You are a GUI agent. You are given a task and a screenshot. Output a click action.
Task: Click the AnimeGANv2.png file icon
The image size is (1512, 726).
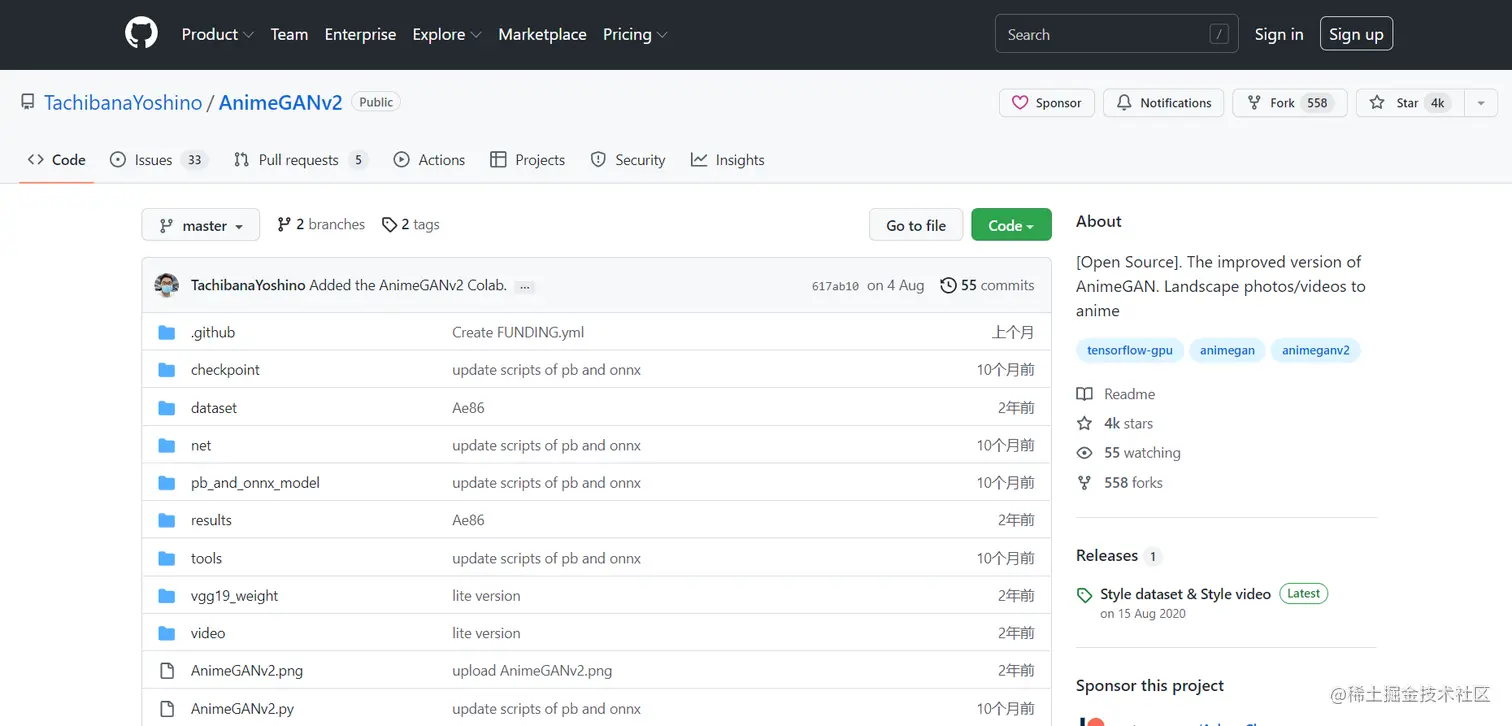click(167, 671)
